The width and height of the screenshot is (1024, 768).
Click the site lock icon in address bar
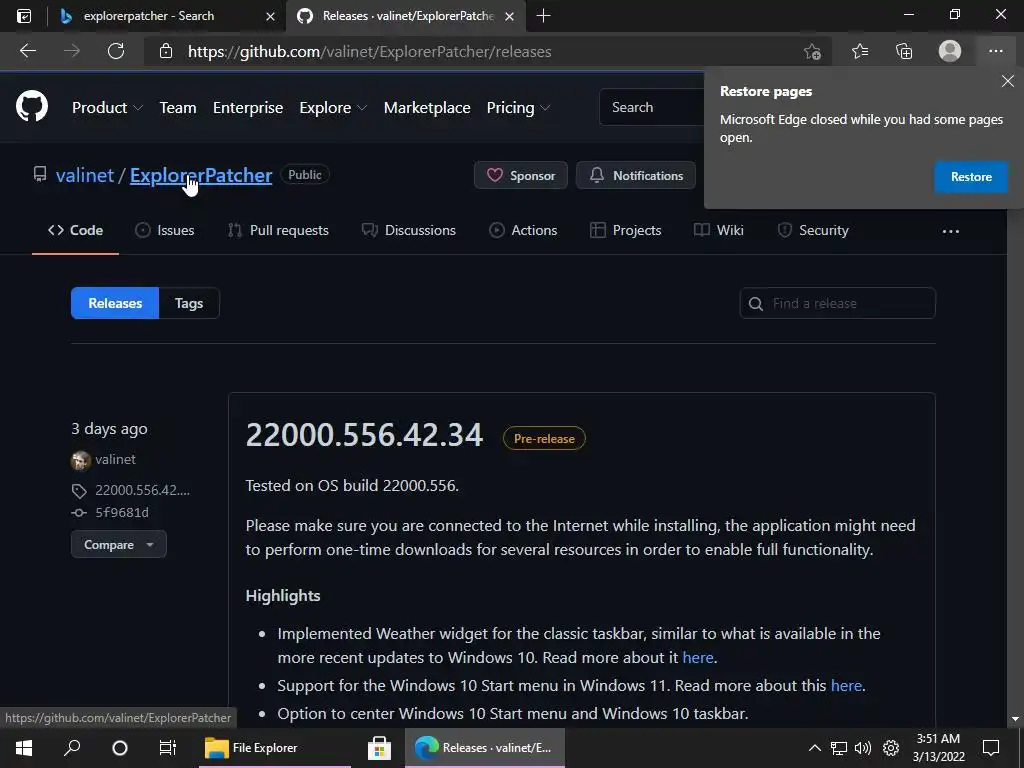tap(166, 52)
